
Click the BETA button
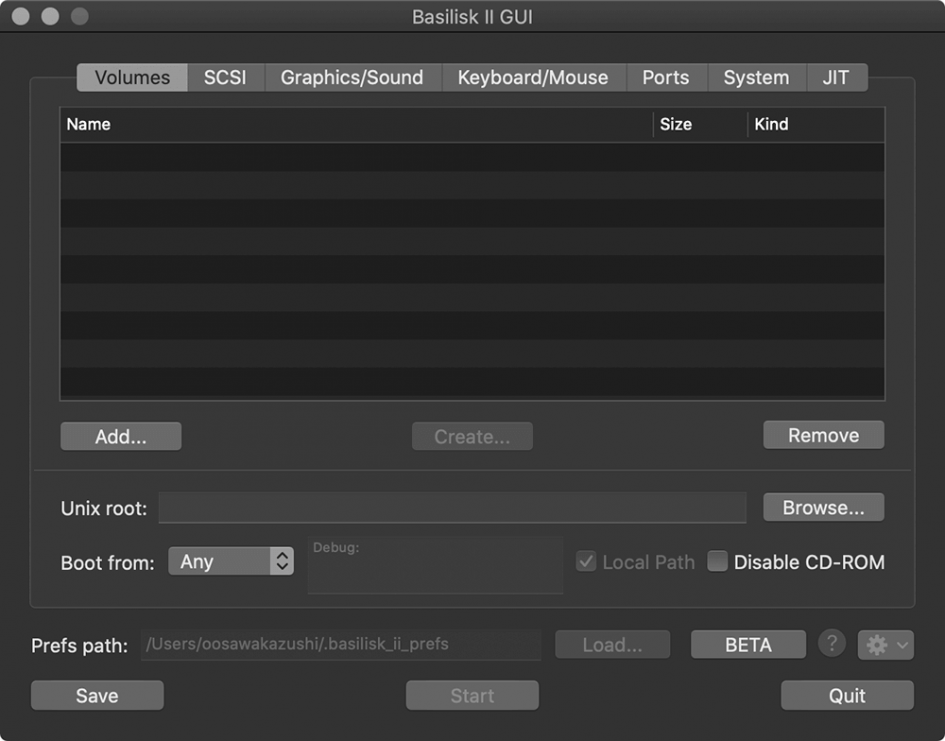(x=748, y=645)
